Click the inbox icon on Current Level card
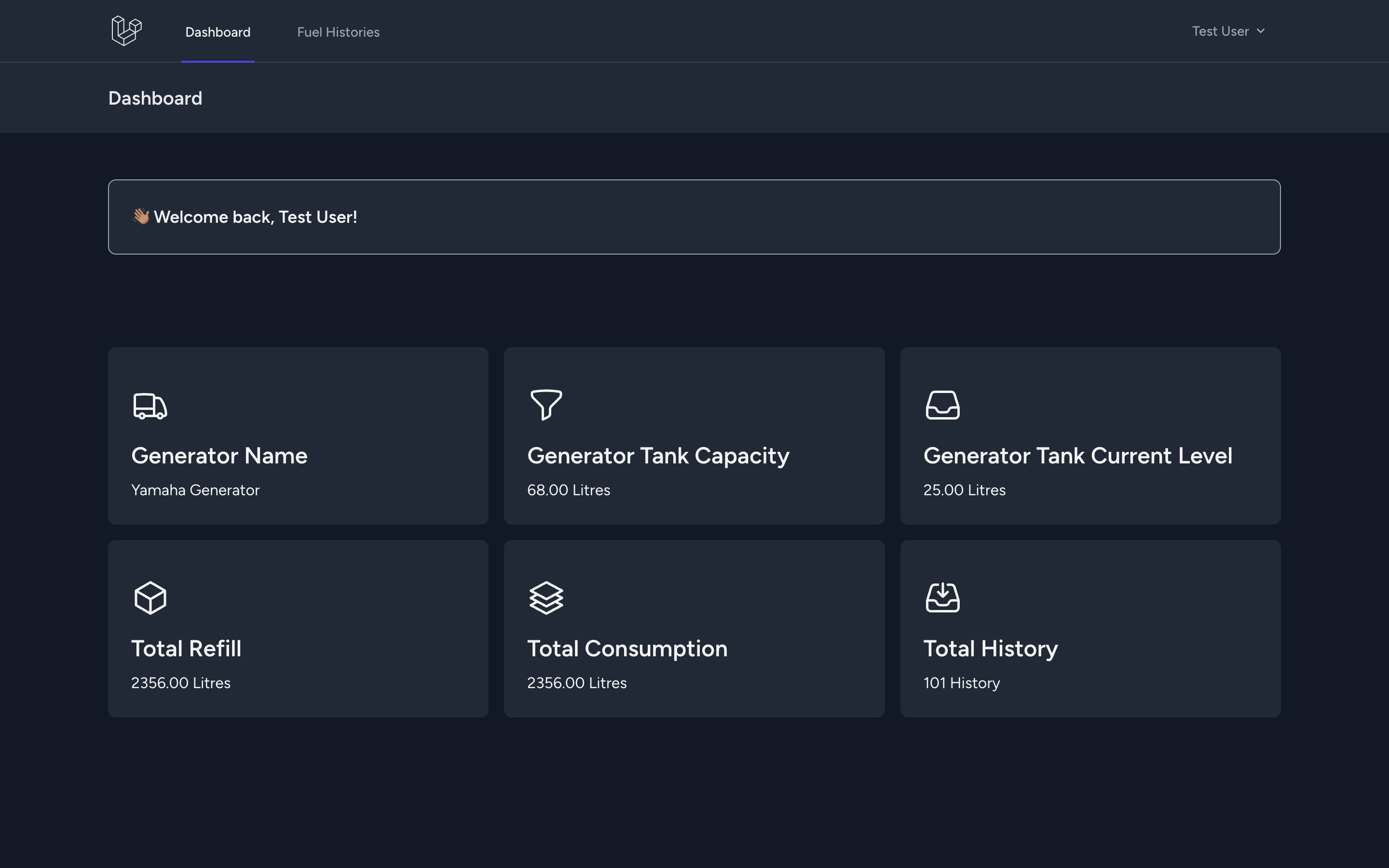 pyautogui.click(x=942, y=405)
